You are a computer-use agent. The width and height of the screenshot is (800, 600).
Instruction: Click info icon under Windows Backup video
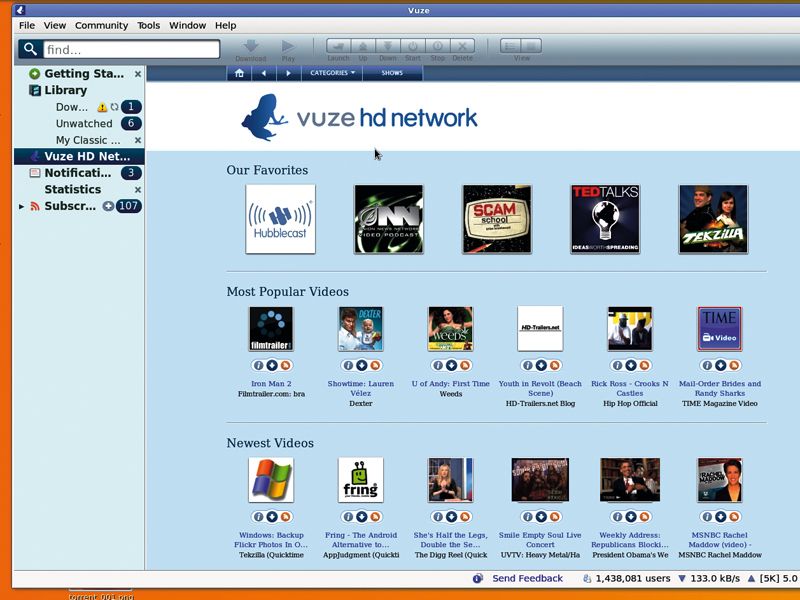258,517
